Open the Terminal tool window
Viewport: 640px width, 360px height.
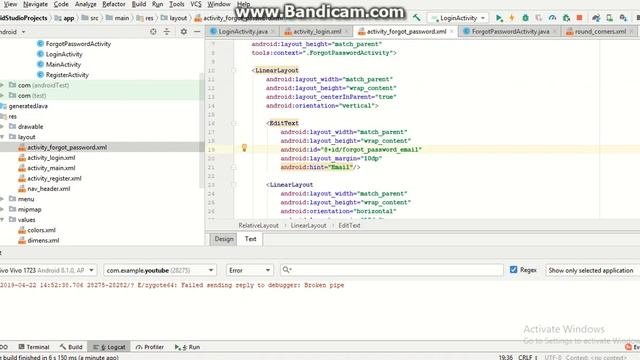(34, 347)
